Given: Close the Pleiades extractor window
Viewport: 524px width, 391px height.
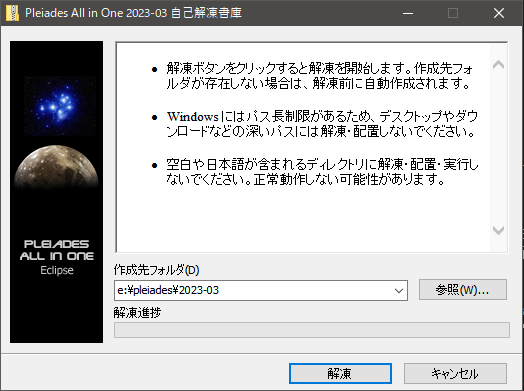Looking at the screenshot, I should click(x=499, y=13).
